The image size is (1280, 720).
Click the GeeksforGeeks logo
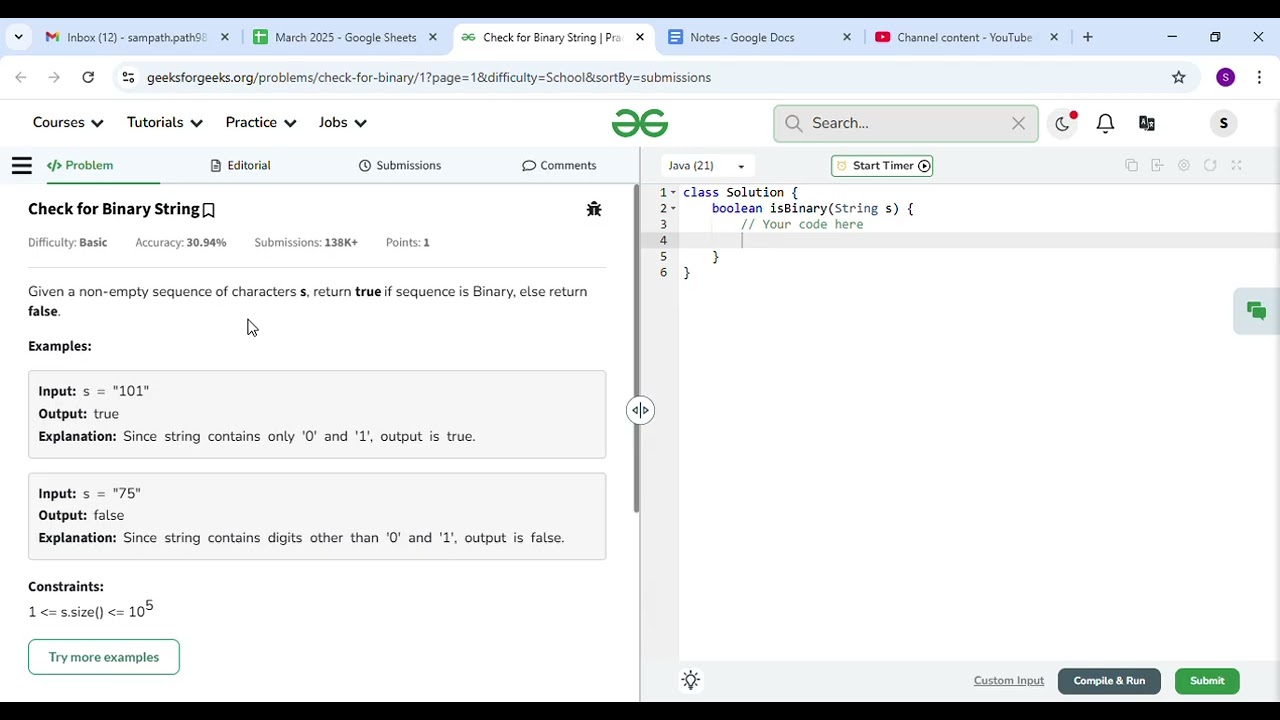pyautogui.click(x=640, y=123)
